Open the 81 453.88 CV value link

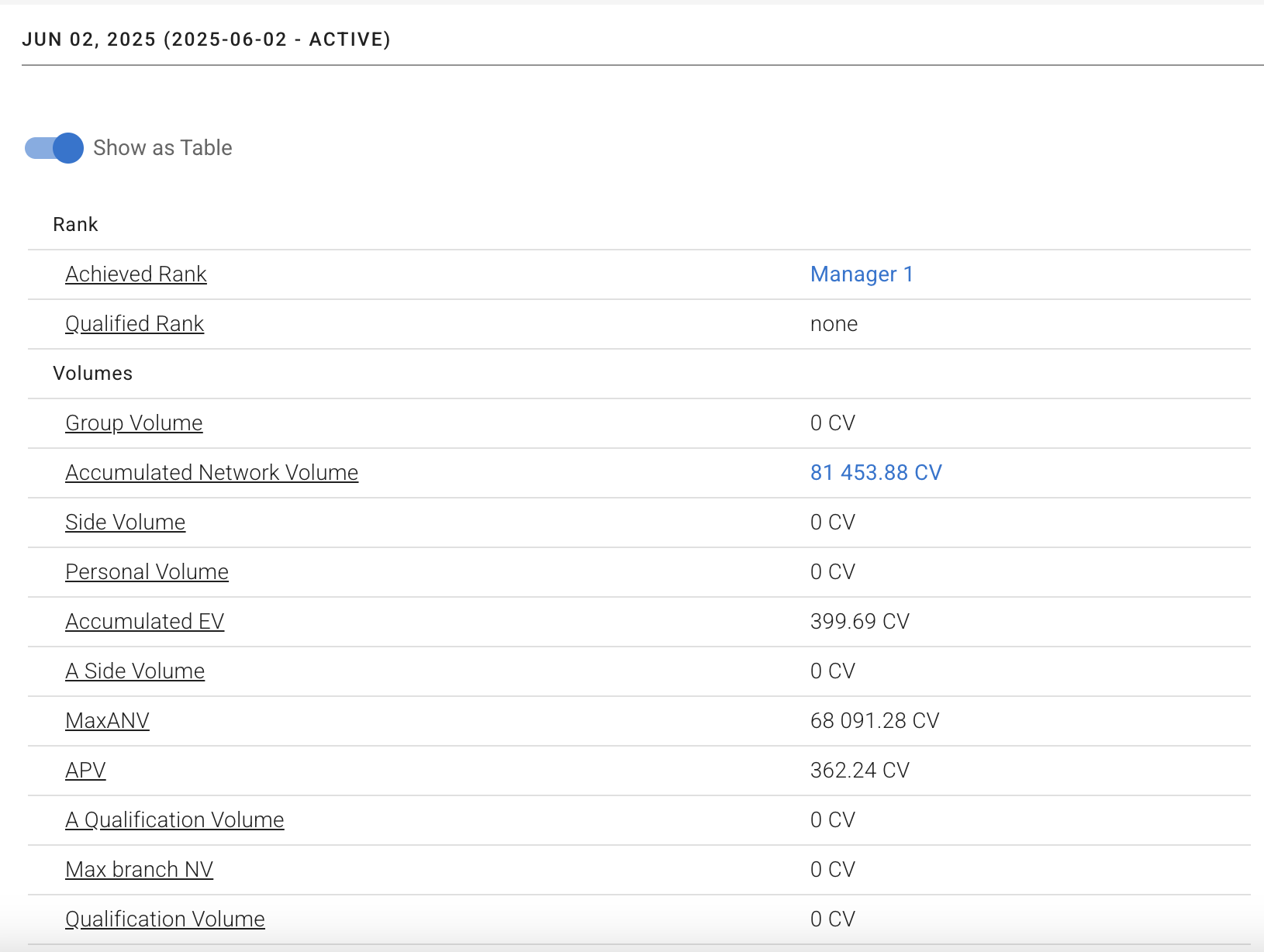pos(875,473)
